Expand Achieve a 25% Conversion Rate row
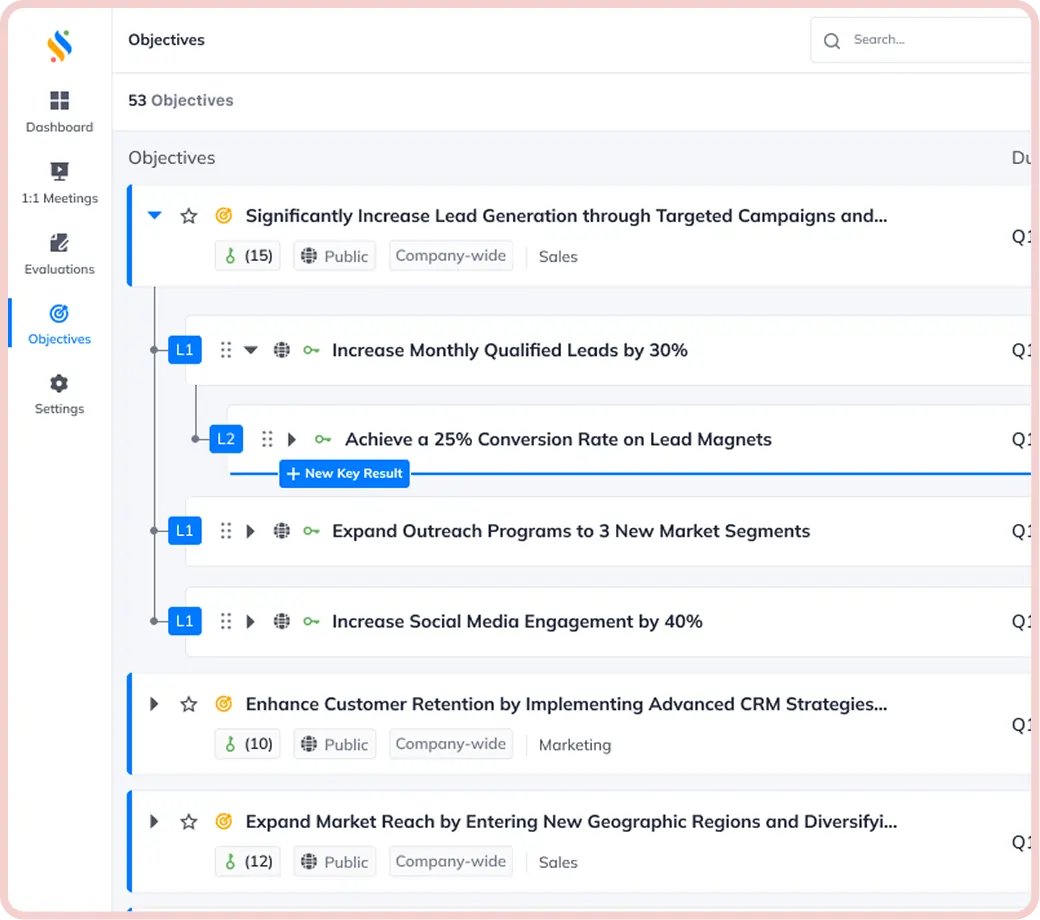The height and width of the screenshot is (920, 1040). click(x=292, y=439)
